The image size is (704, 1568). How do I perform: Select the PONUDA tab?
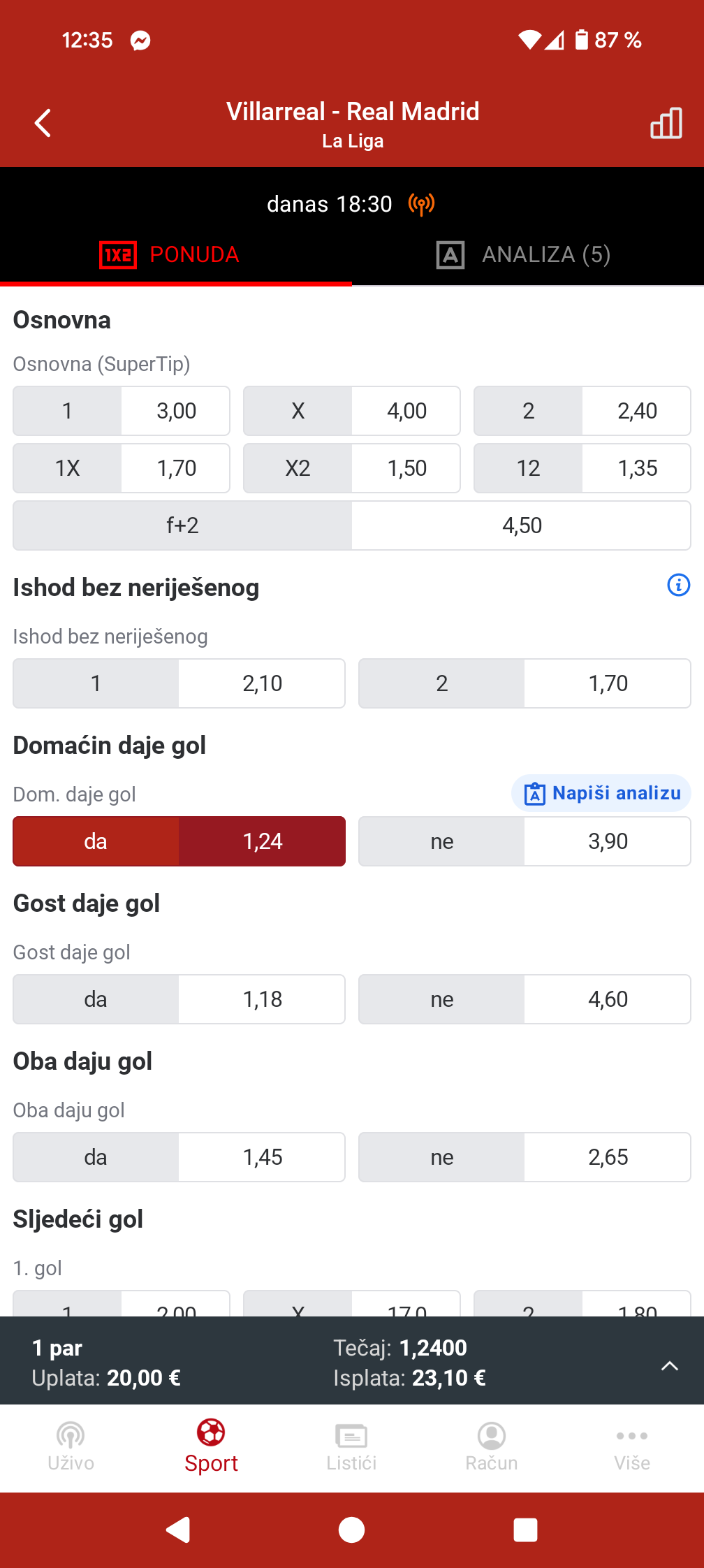[x=170, y=254]
